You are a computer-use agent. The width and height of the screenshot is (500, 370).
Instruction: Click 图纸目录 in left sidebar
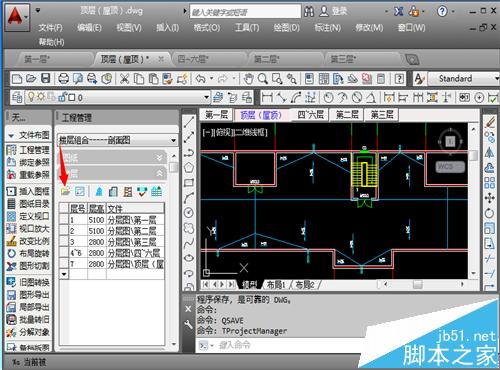[x=28, y=203]
